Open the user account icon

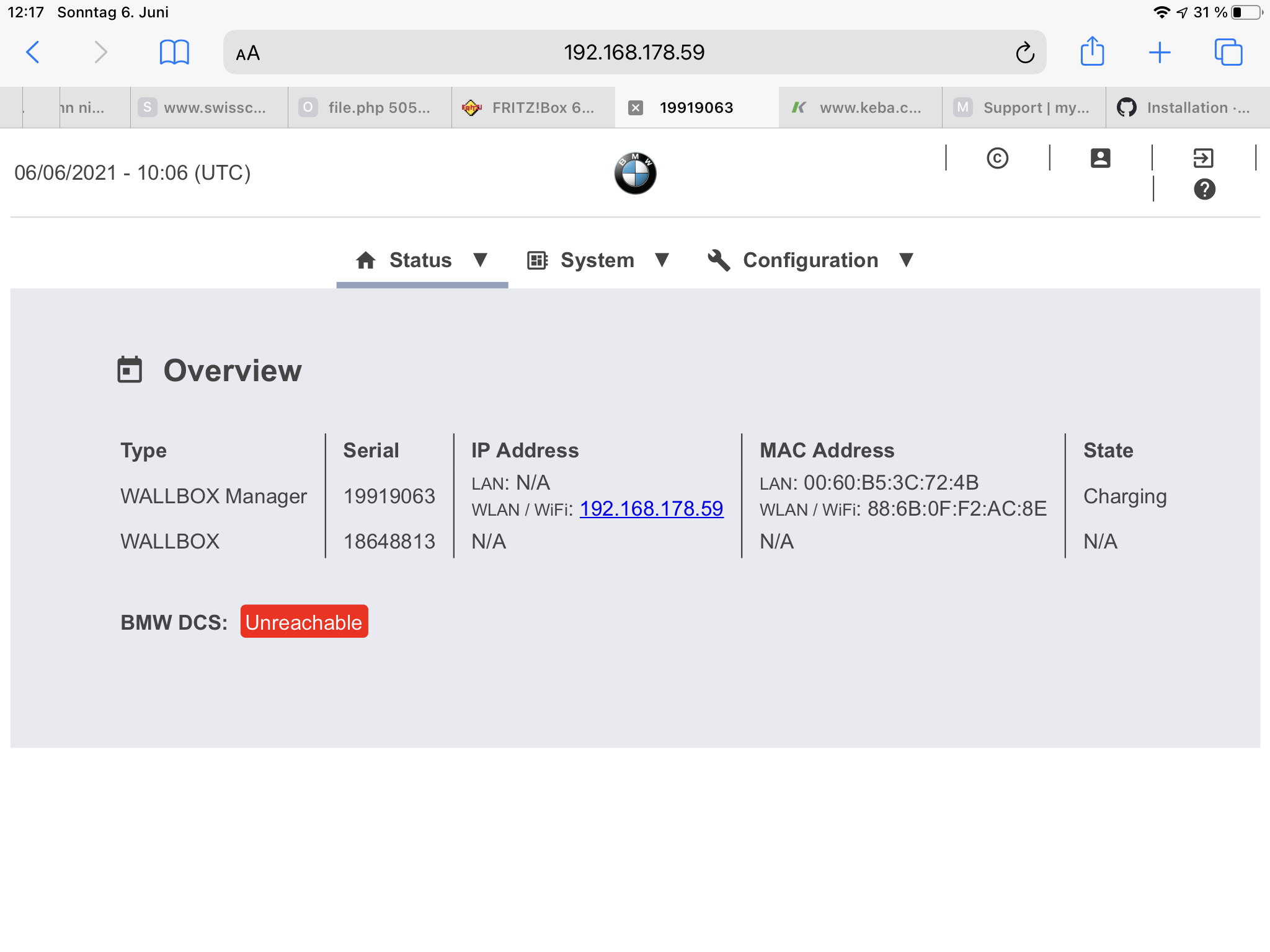coord(1100,159)
